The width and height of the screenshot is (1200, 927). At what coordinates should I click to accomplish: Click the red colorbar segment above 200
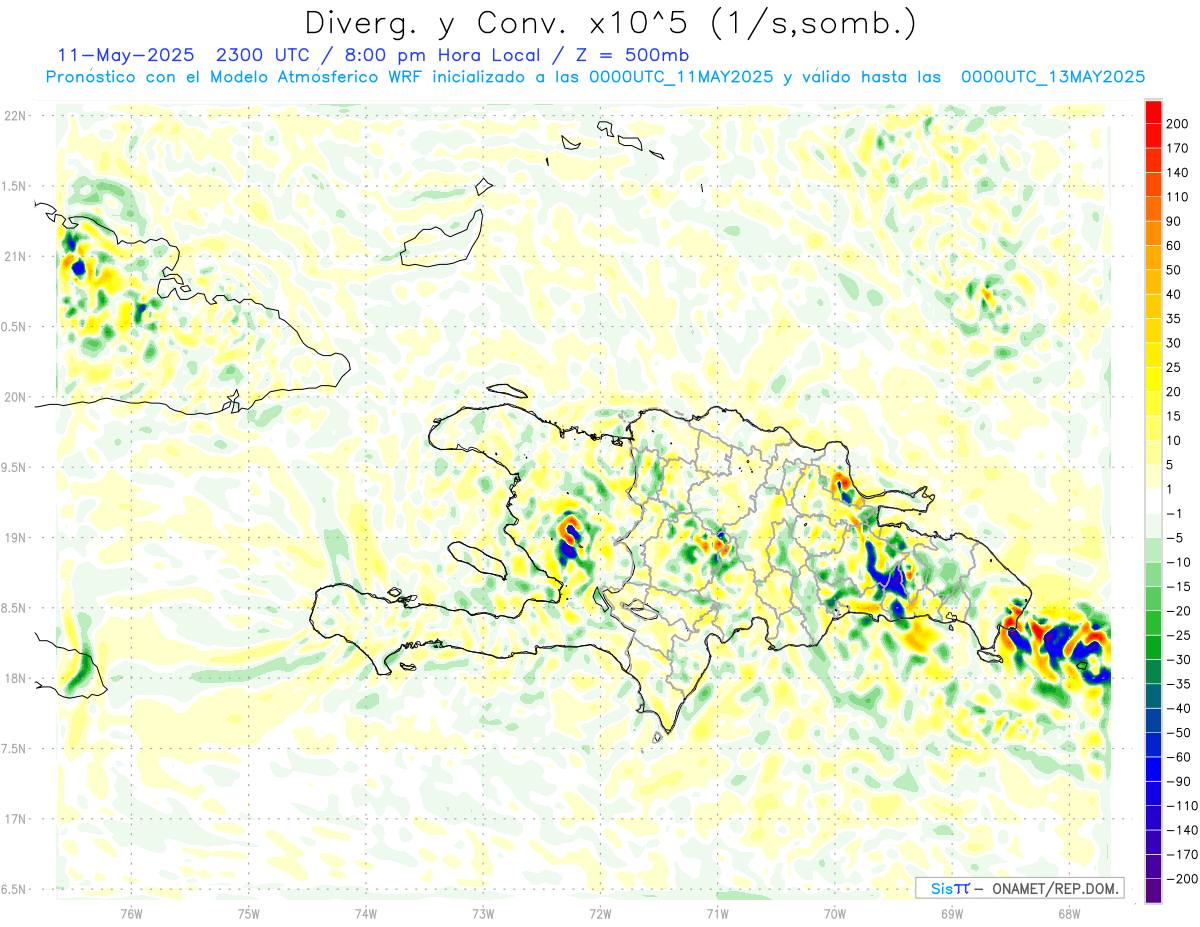(x=1153, y=112)
